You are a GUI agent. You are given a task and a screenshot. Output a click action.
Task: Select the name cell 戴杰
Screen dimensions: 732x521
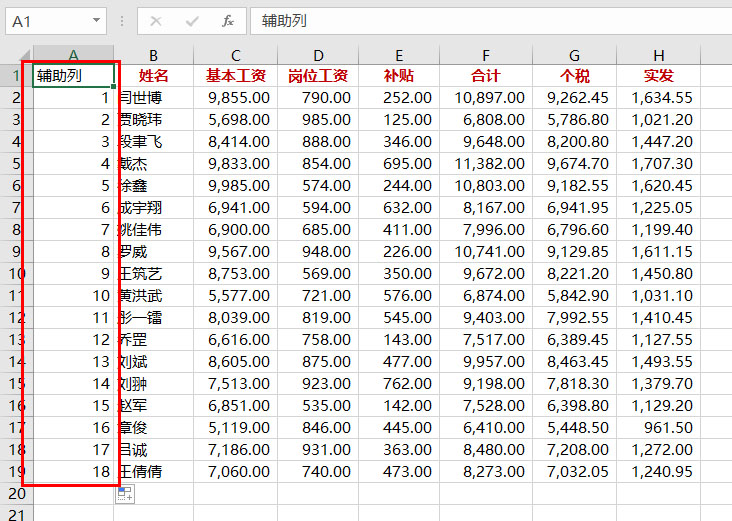(x=154, y=163)
